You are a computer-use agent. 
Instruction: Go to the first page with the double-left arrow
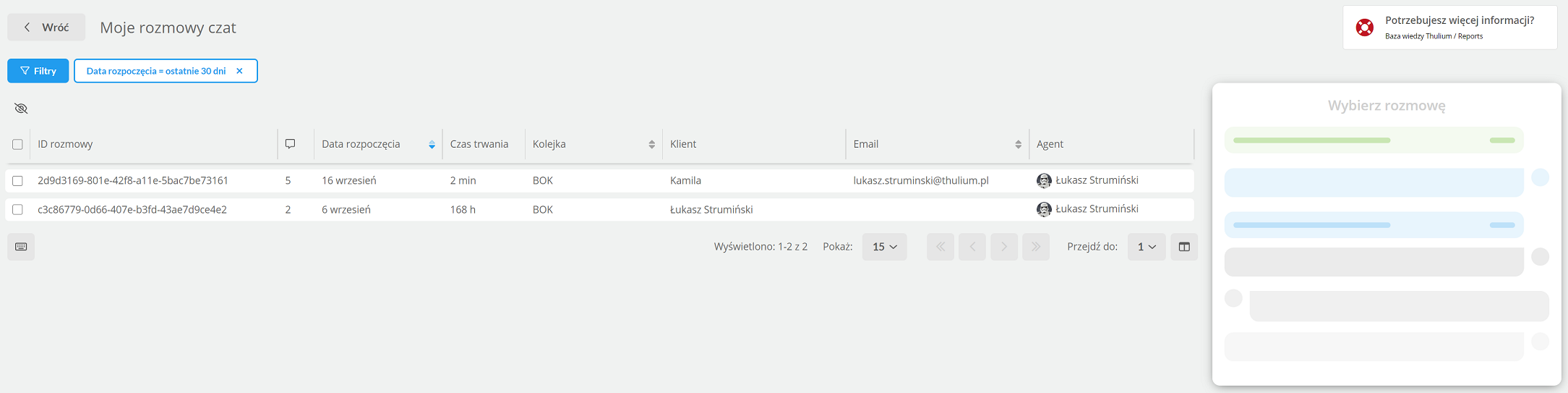tap(941, 247)
